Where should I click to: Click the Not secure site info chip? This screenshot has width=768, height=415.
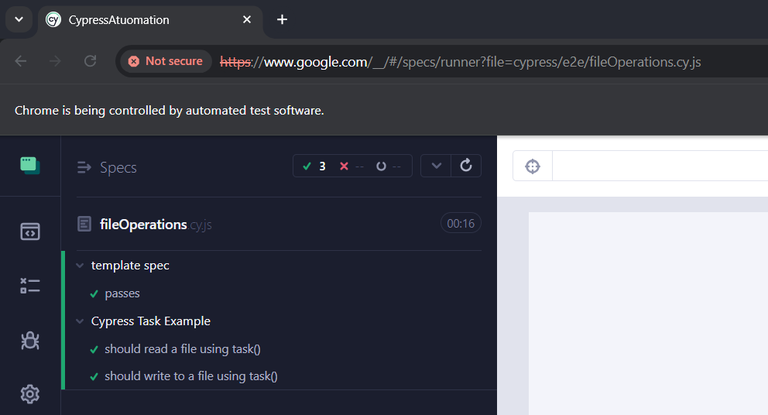click(166, 61)
